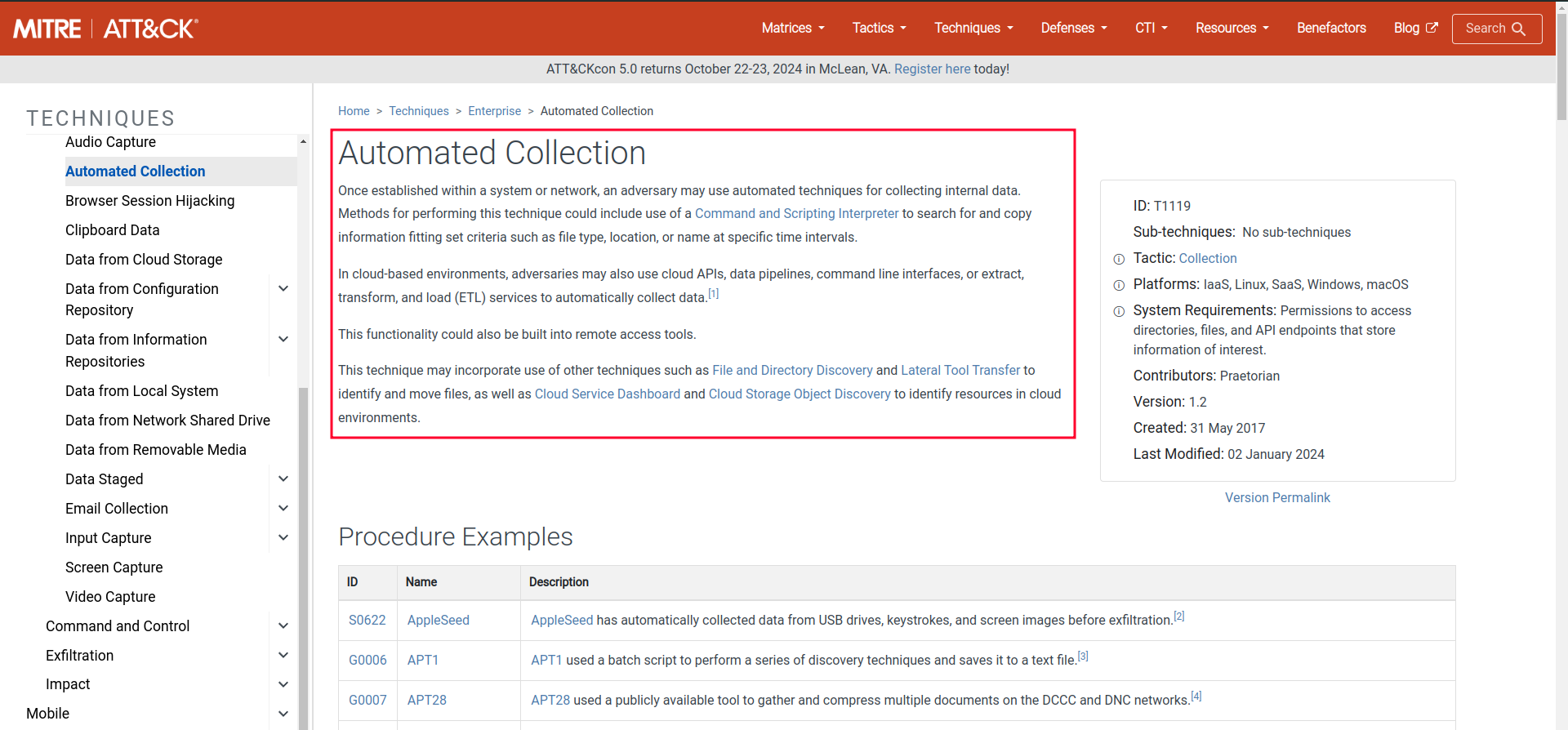1568x730 pixels.
Task: Click the external link icon beside Blog
Action: point(1432,28)
